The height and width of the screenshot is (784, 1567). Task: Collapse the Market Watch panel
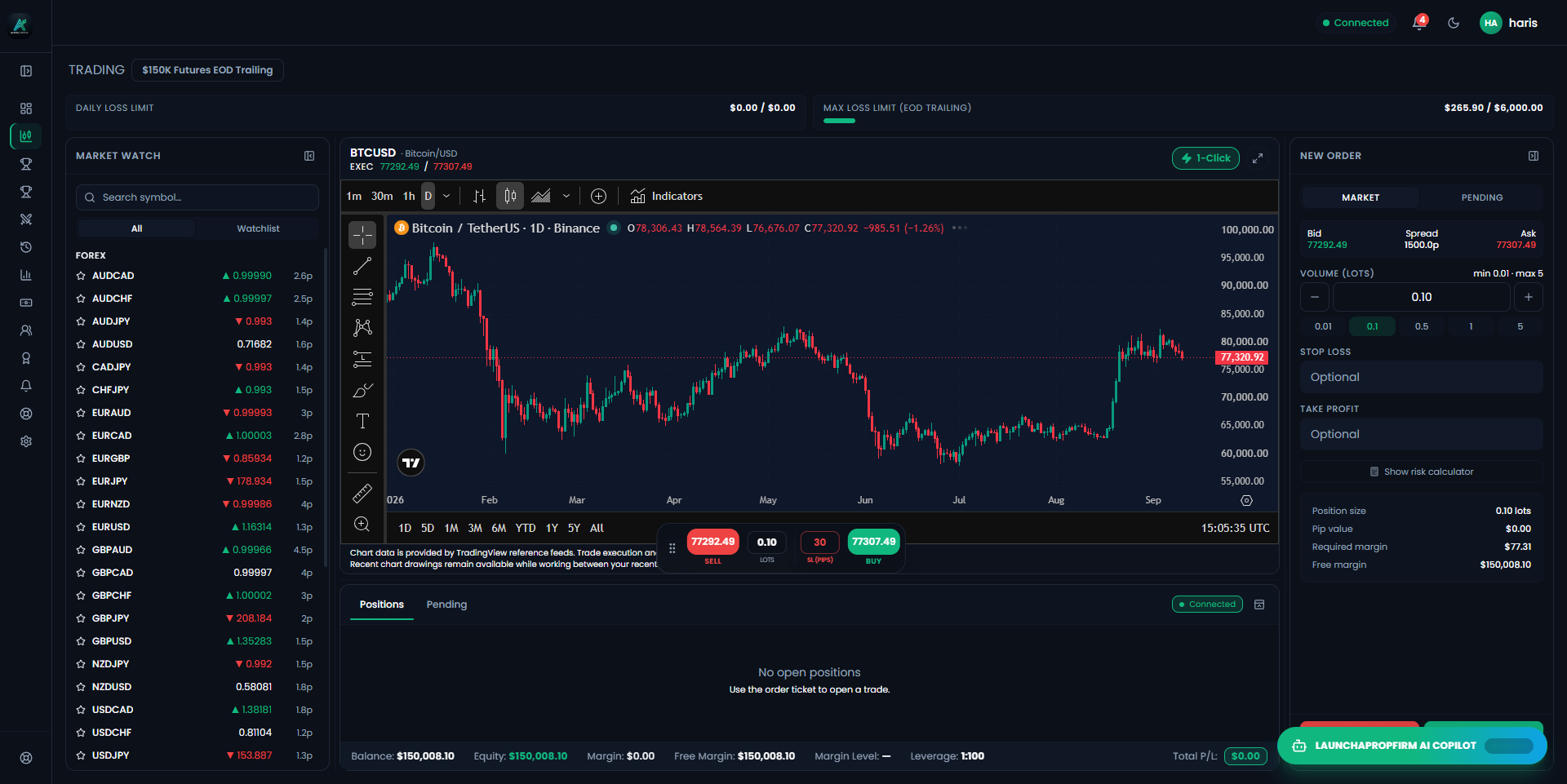click(309, 156)
